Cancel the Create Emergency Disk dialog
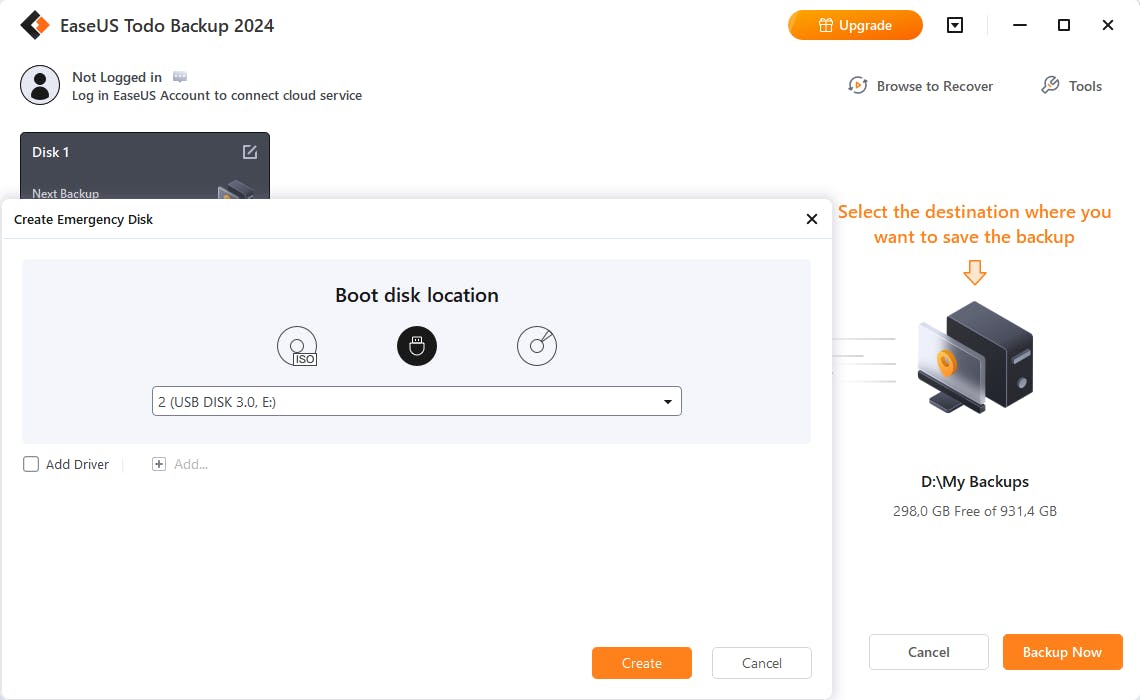The image size is (1140, 700). pos(761,663)
